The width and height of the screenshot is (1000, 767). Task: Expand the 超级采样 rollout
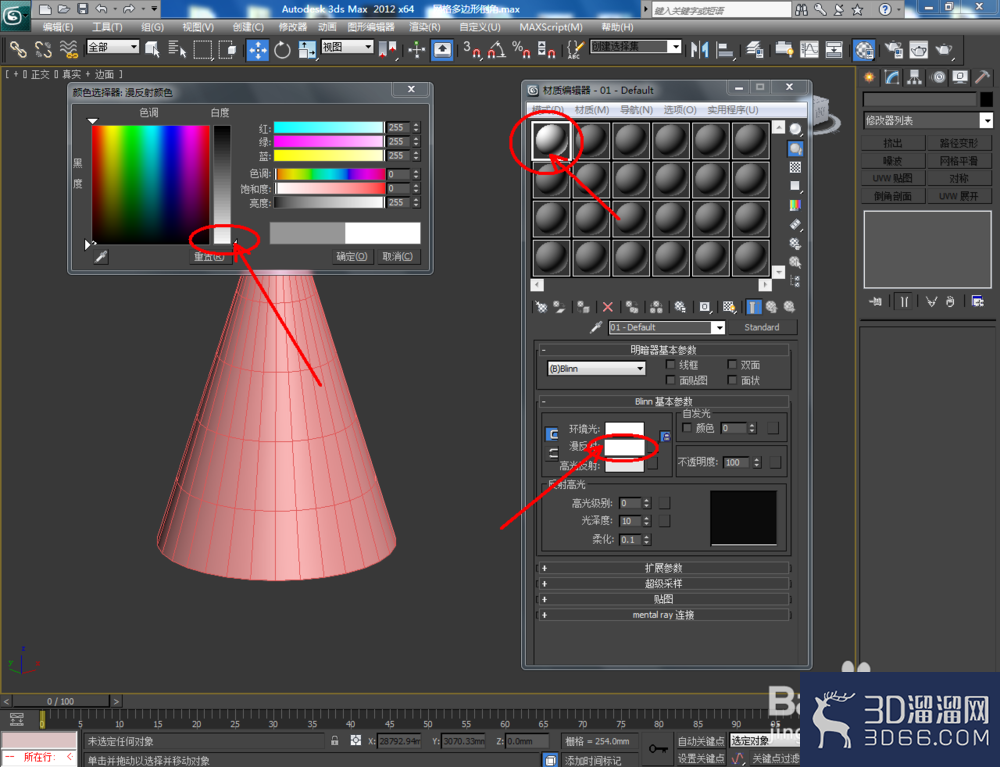(x=663, y=583)
